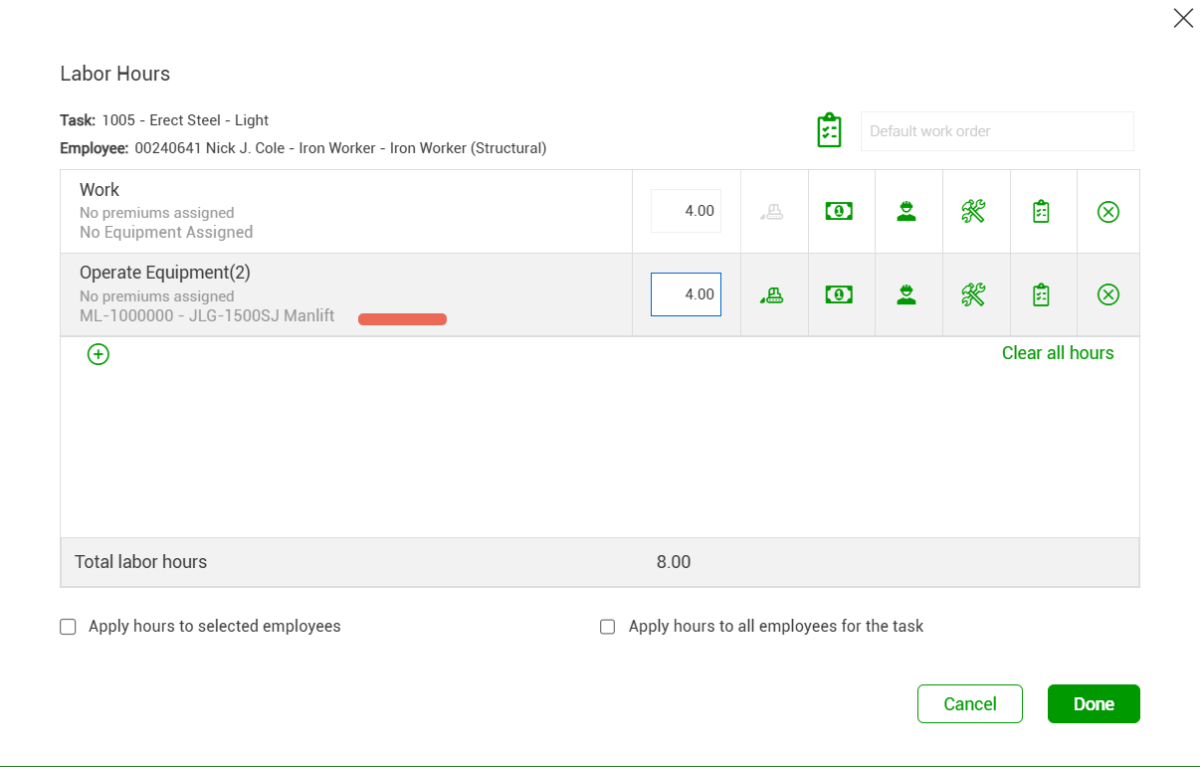This screenshot has width=1200, height=767.
Task: Click the Default work order field
Action: click(x=997, y=131)
